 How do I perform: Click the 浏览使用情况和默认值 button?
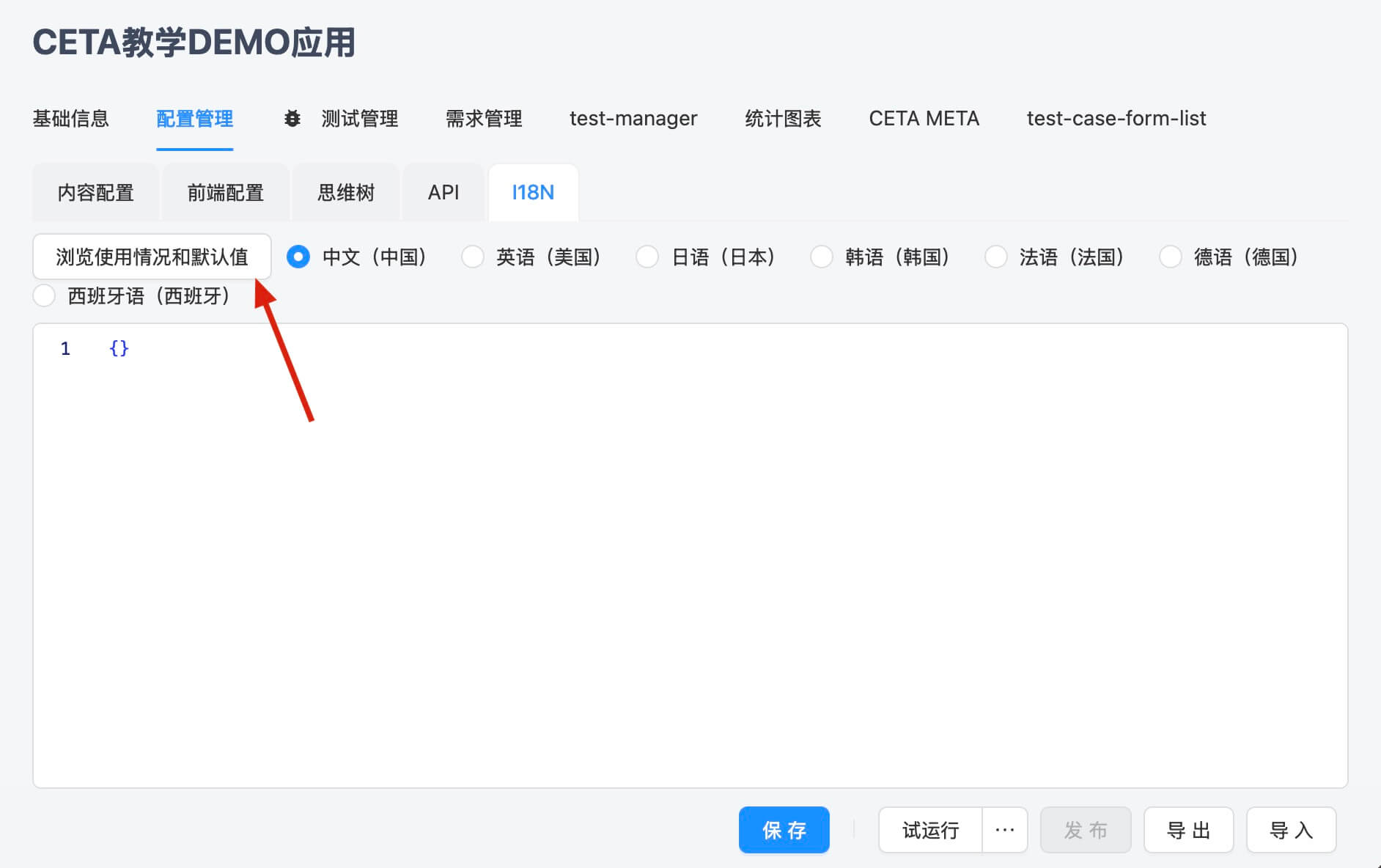152,257
